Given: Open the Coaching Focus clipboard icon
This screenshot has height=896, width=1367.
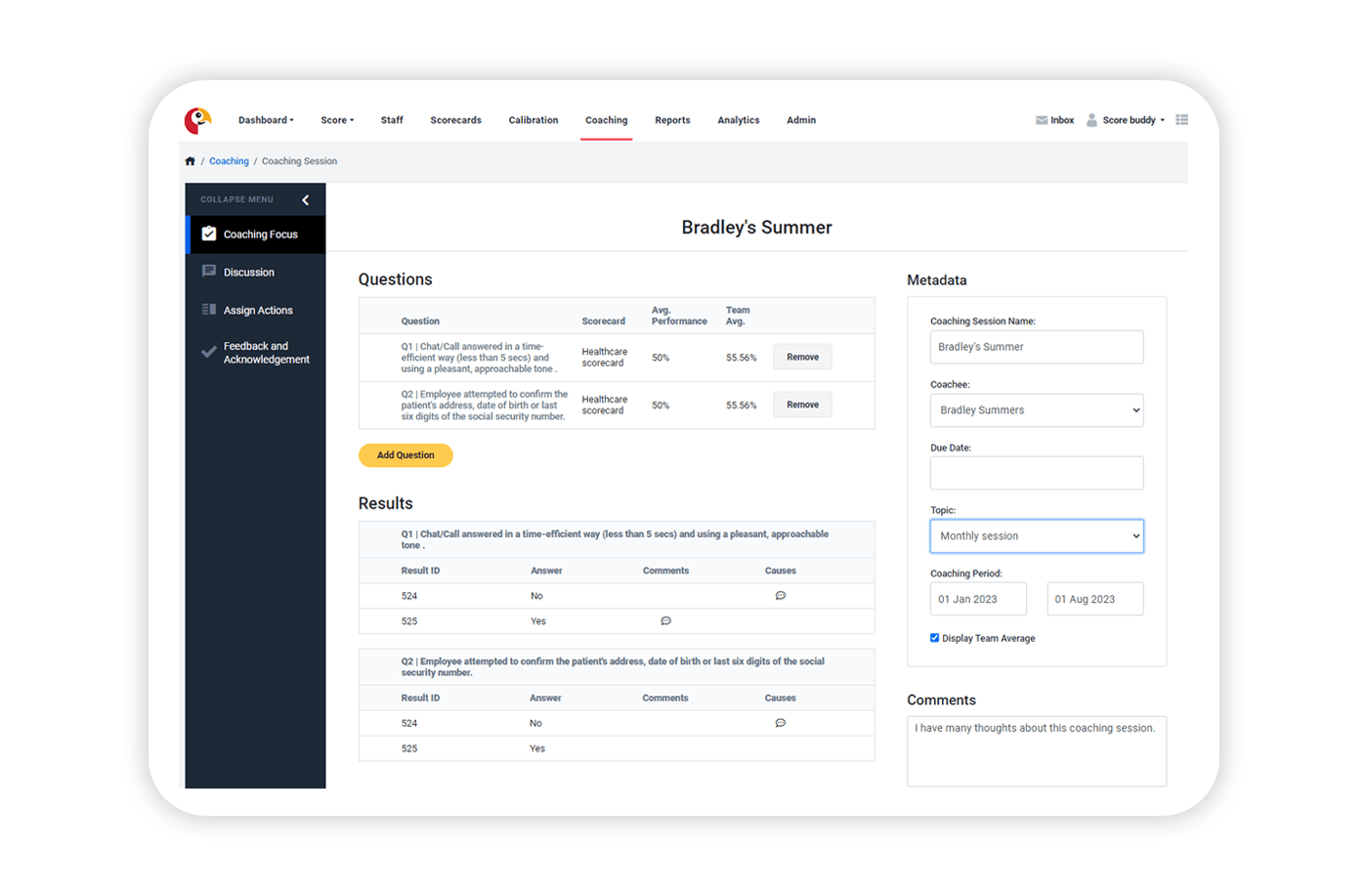Looking at the screenshot, I should coord(208,234).
